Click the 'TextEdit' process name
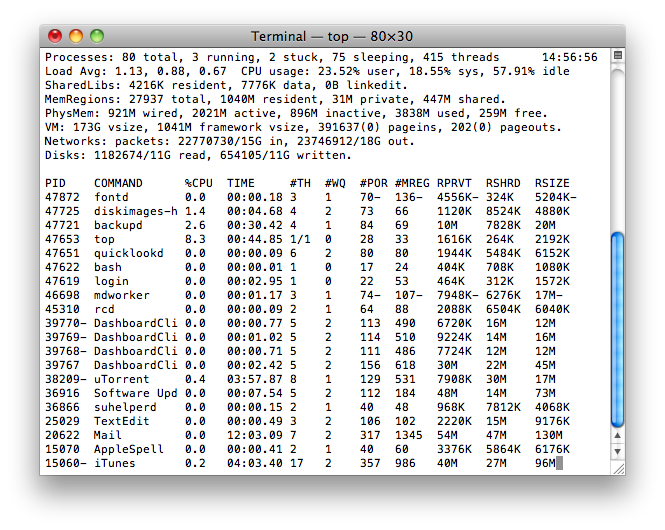 (122, 421)
